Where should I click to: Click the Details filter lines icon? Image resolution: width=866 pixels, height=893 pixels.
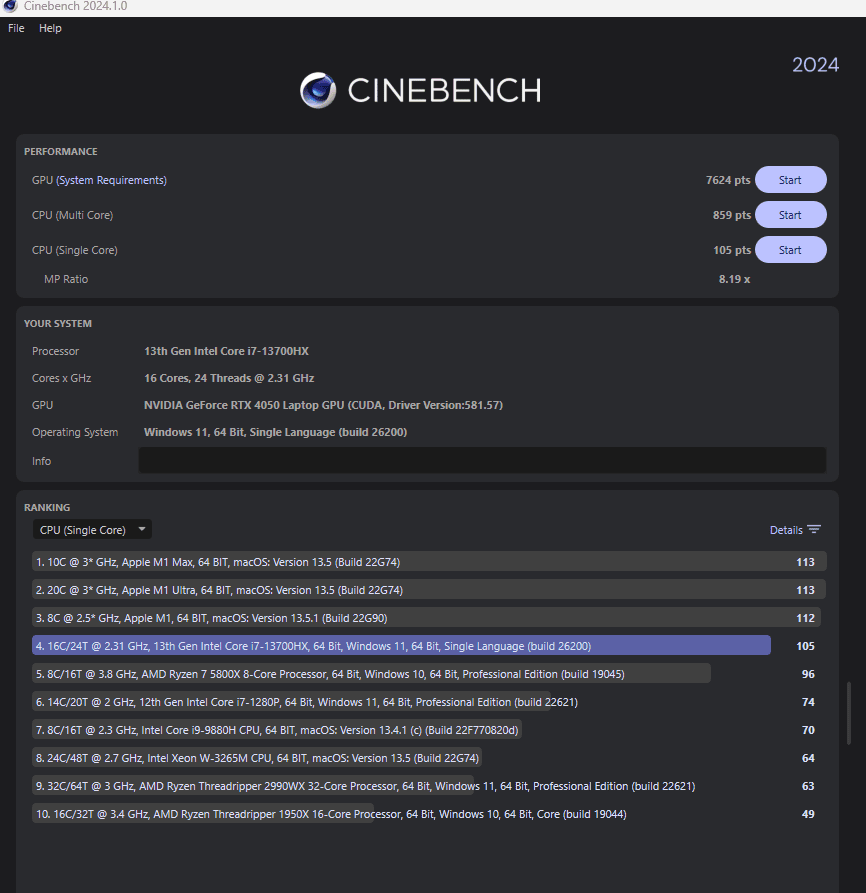point(814,530)
